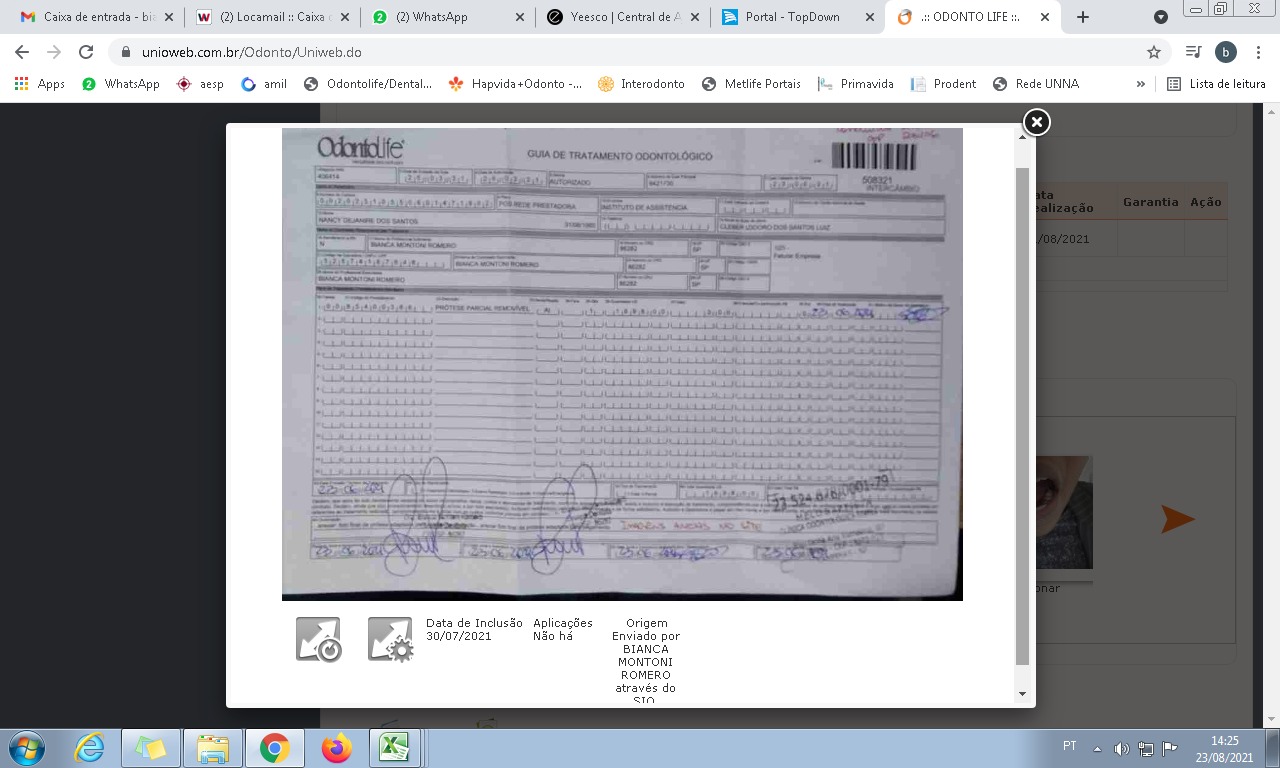Switch to the Caixa de entrada Gmail tab
The image size is (1280, 768).
coord(97,17)
